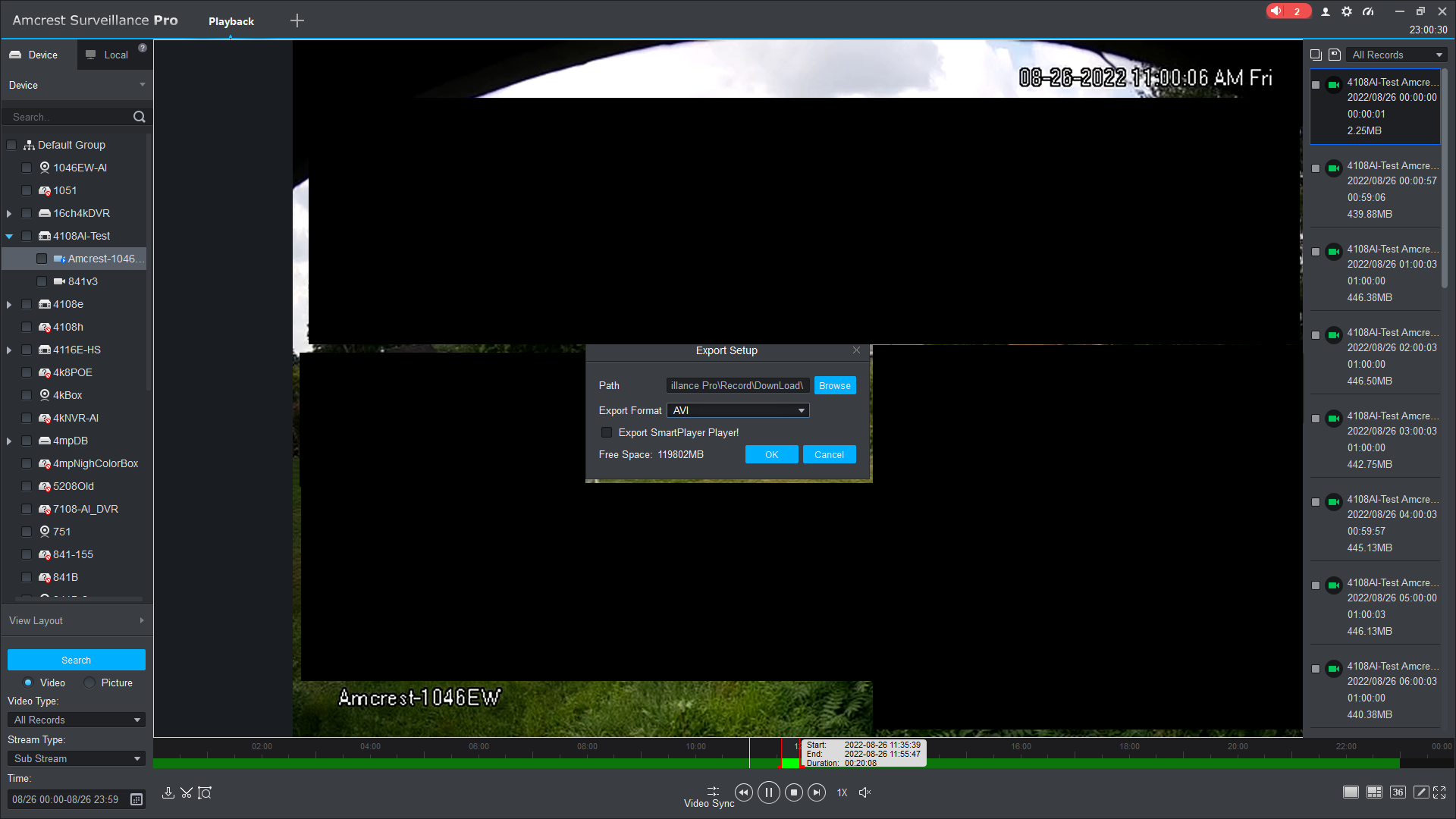Click the download recording icon
This screenshot has width=1456, height=819.
point(168,793)
